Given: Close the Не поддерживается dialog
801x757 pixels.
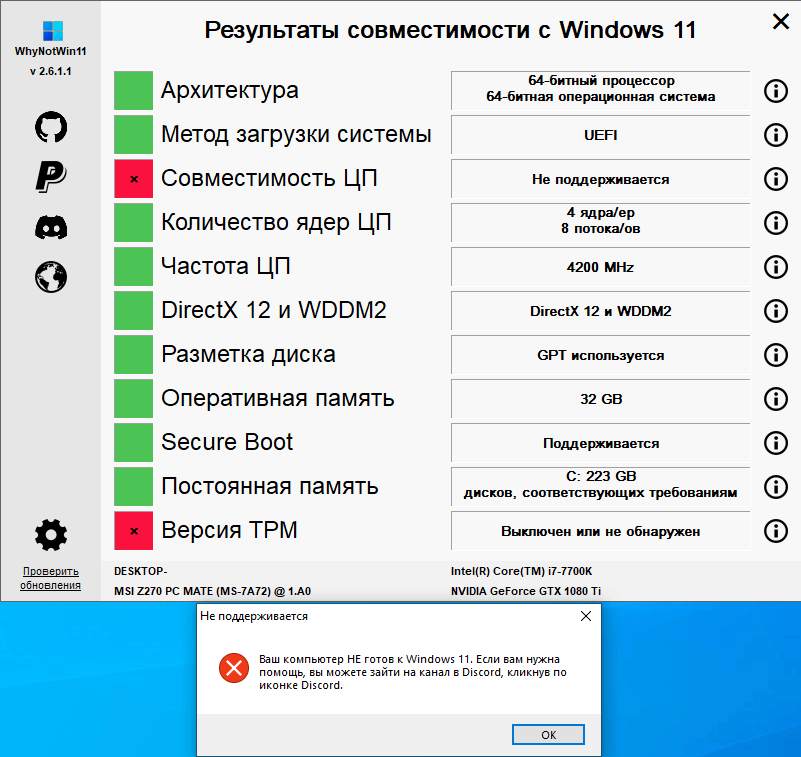Looking at the screenshot, I should [x=586, y=616].
